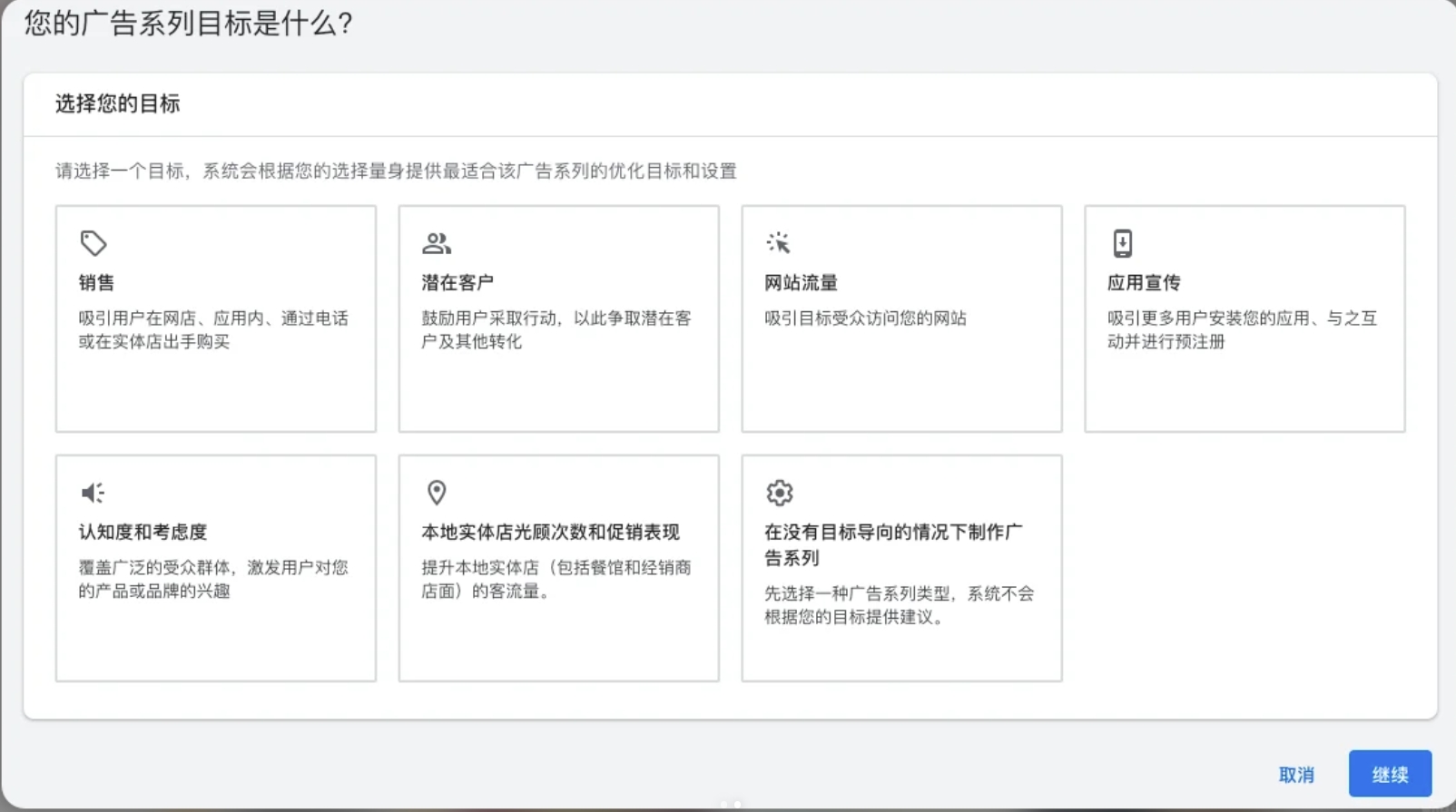The height and width of the screenshot is (812, 1456).
Task: Click description 提升本地实体店的客流量
Action: point(556,580)
